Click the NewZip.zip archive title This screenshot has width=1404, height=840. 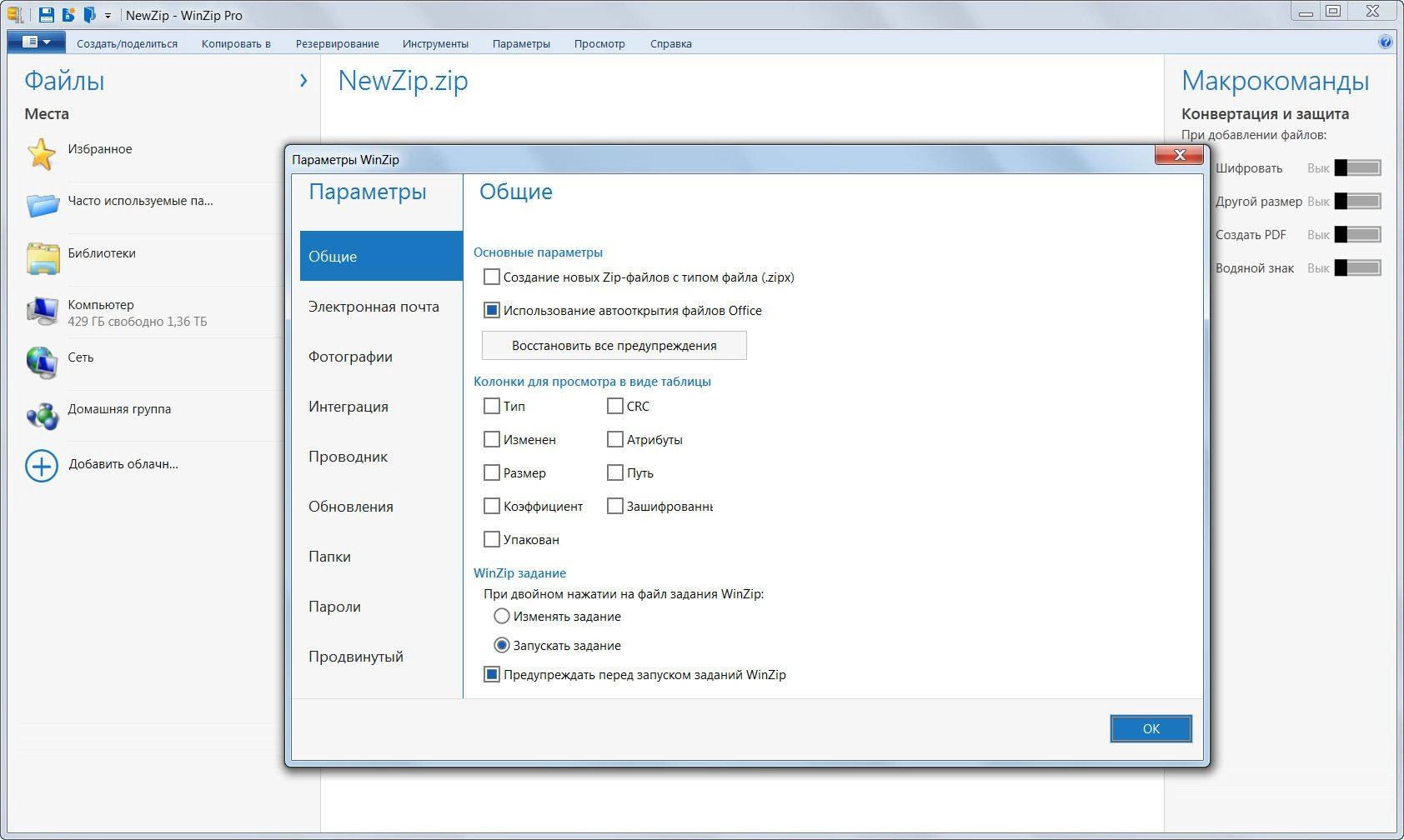pyautogui.click(x=403, y=81)
